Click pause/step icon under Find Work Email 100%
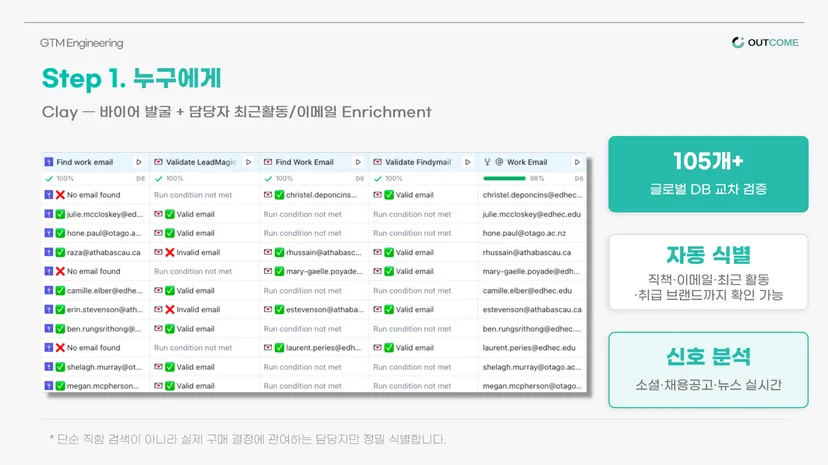 [360, 178]
